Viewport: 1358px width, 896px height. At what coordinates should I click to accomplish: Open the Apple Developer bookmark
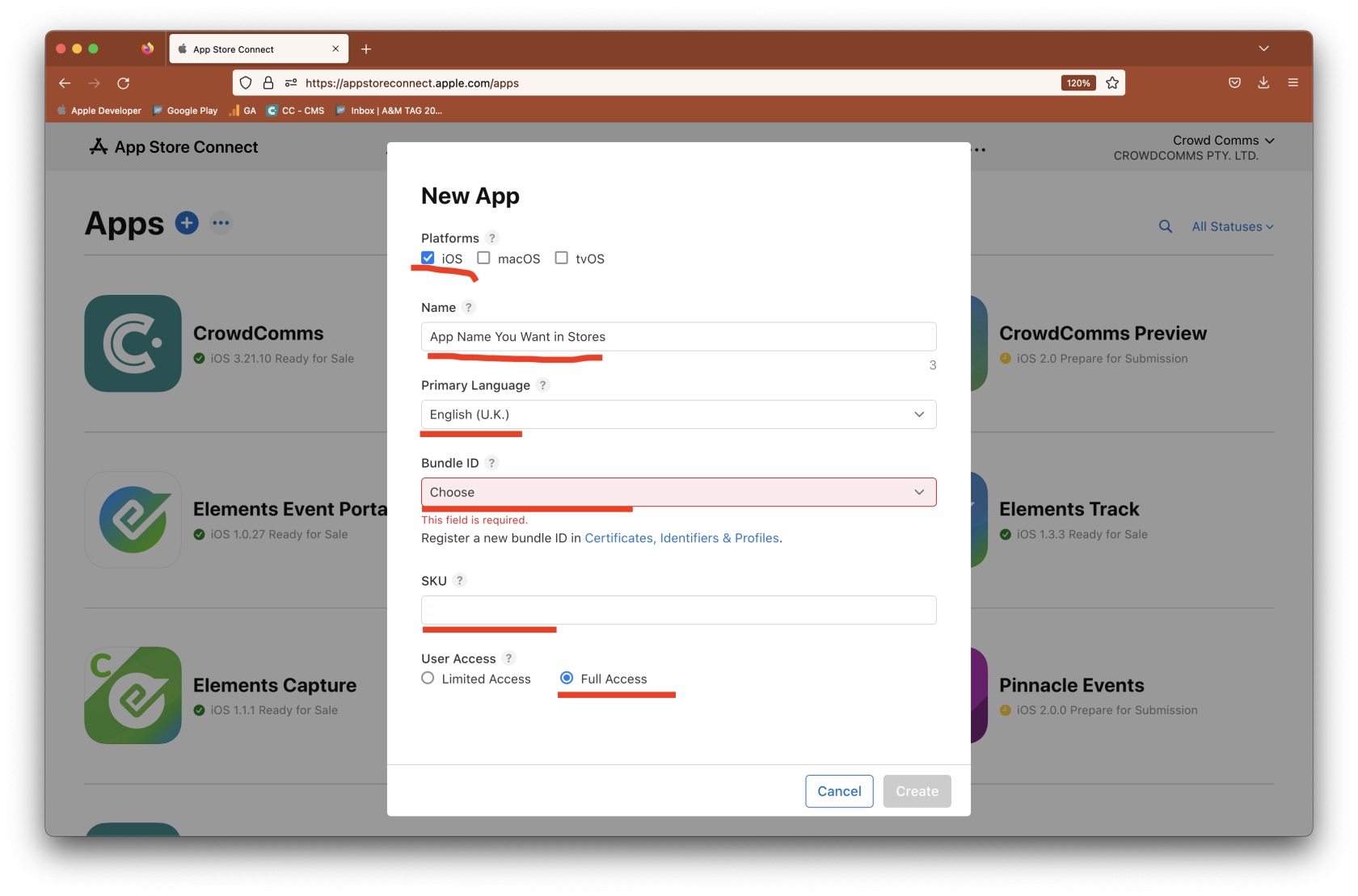click(99, 111)
